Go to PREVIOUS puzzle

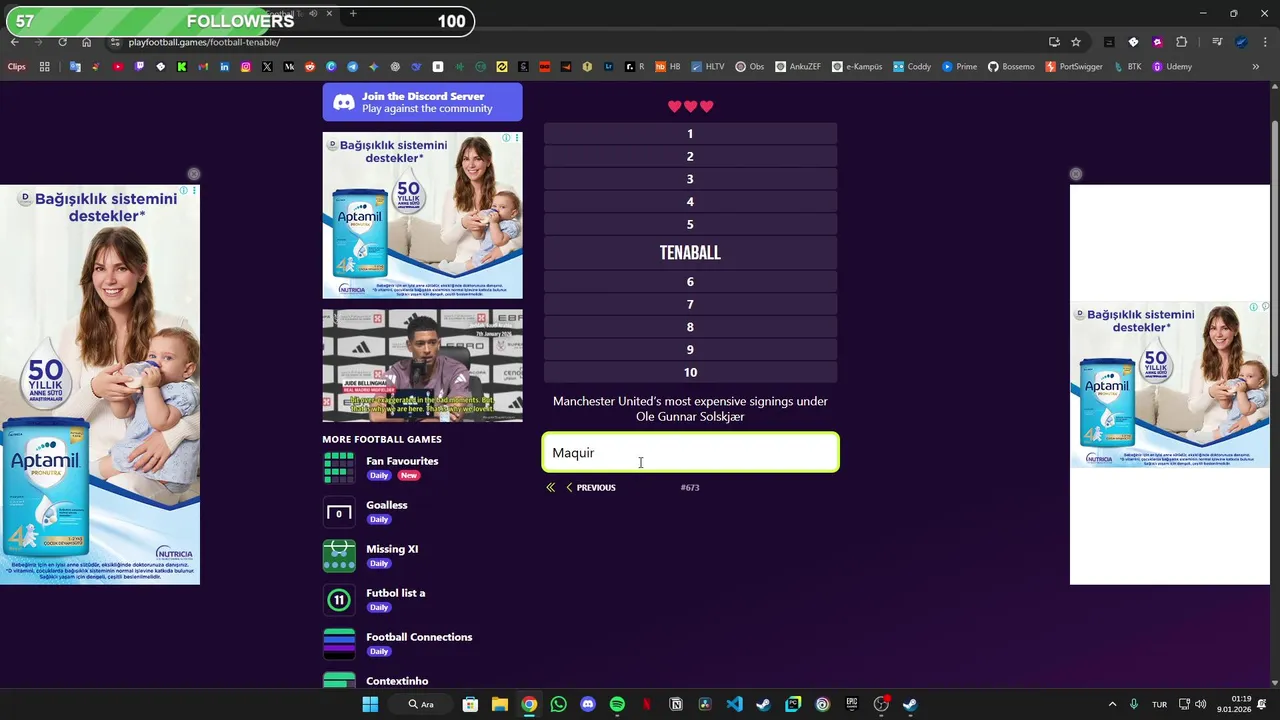[x=591, y=488]
